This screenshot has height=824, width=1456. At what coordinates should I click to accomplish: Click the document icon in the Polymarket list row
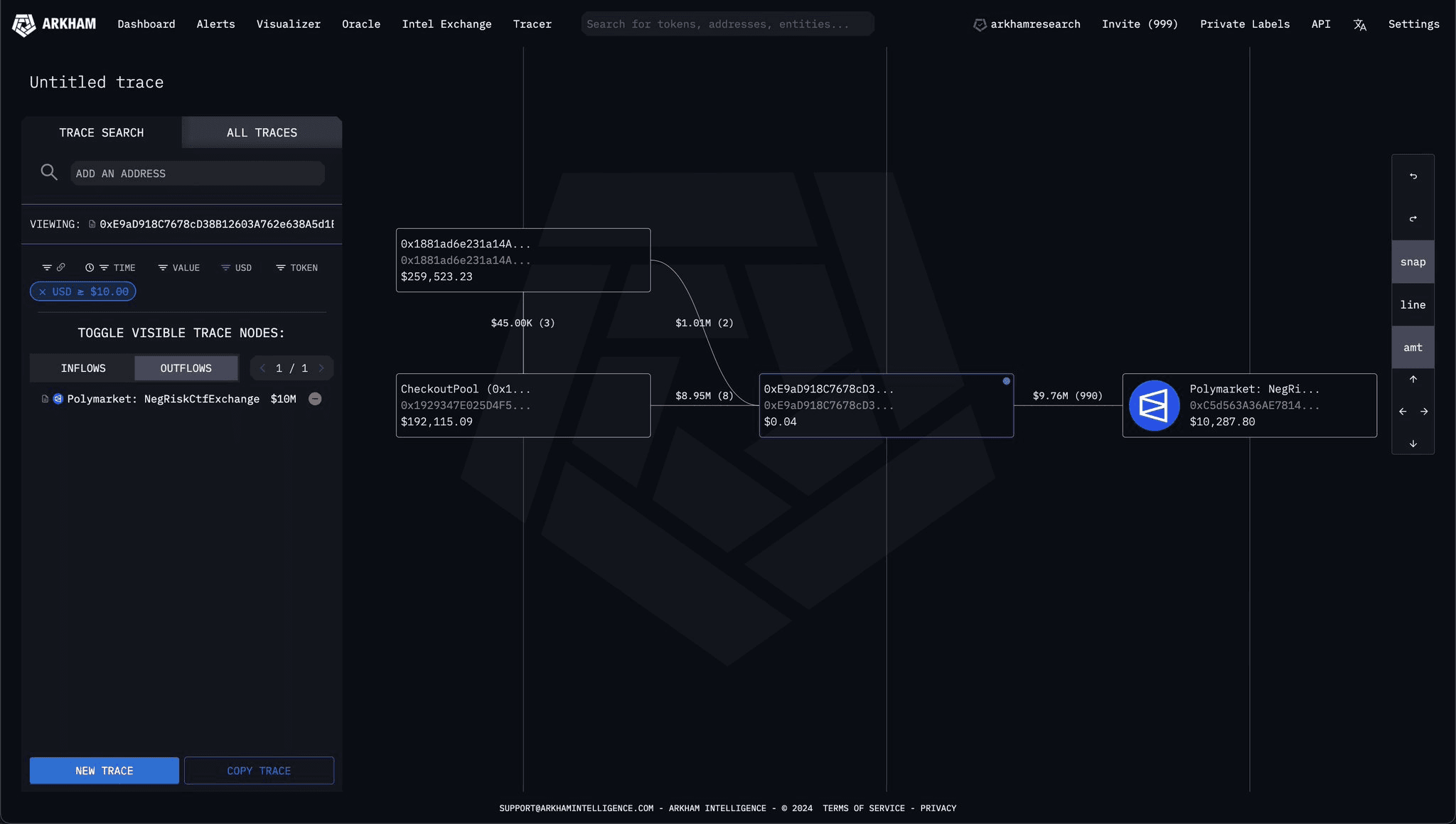pos(45,399)
